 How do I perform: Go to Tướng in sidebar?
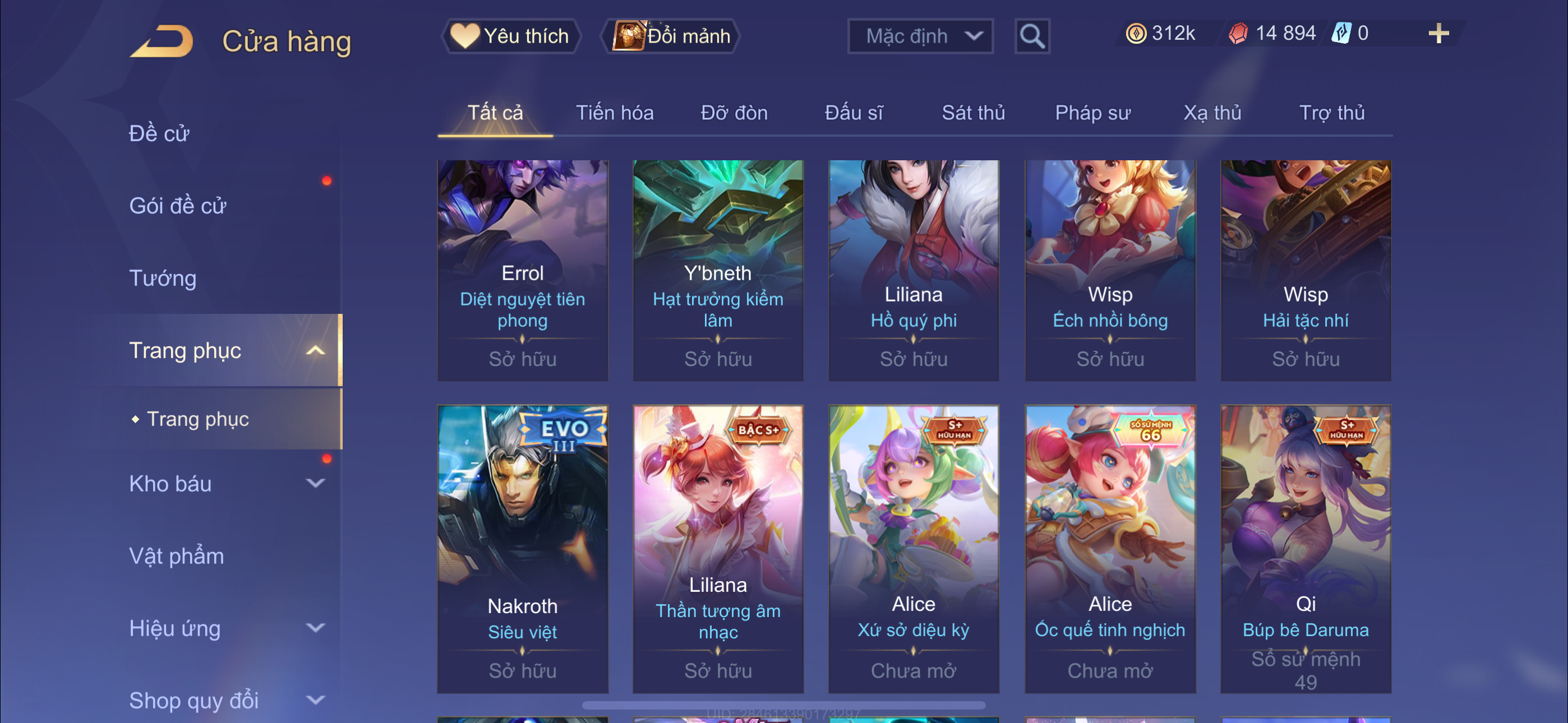(163, 278)
